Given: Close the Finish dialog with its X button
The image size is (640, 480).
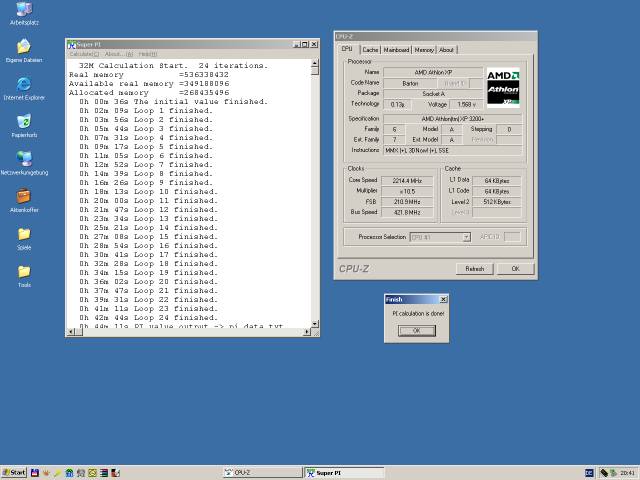Looking at the screenshot, I should pos(443,299).
